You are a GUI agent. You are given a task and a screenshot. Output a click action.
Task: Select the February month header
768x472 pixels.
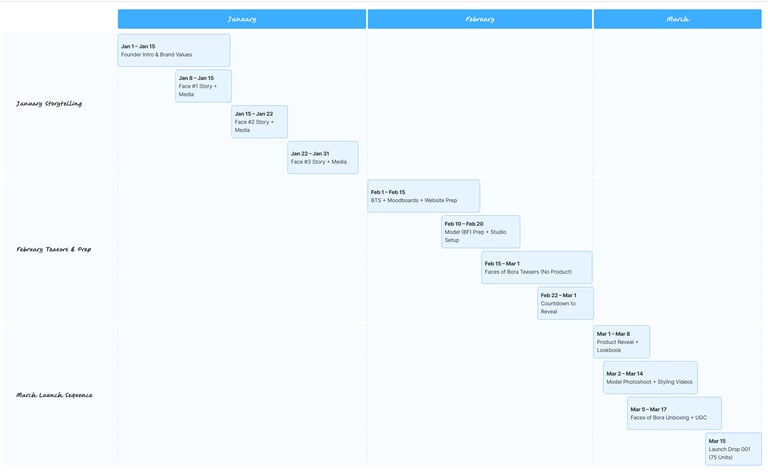click(480, 19)
